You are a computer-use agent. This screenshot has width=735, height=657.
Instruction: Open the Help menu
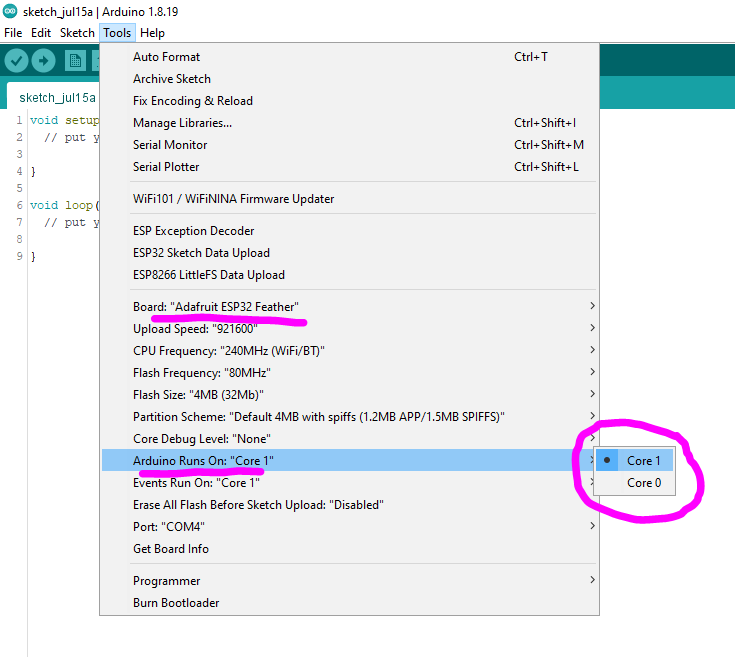point(152,33)
